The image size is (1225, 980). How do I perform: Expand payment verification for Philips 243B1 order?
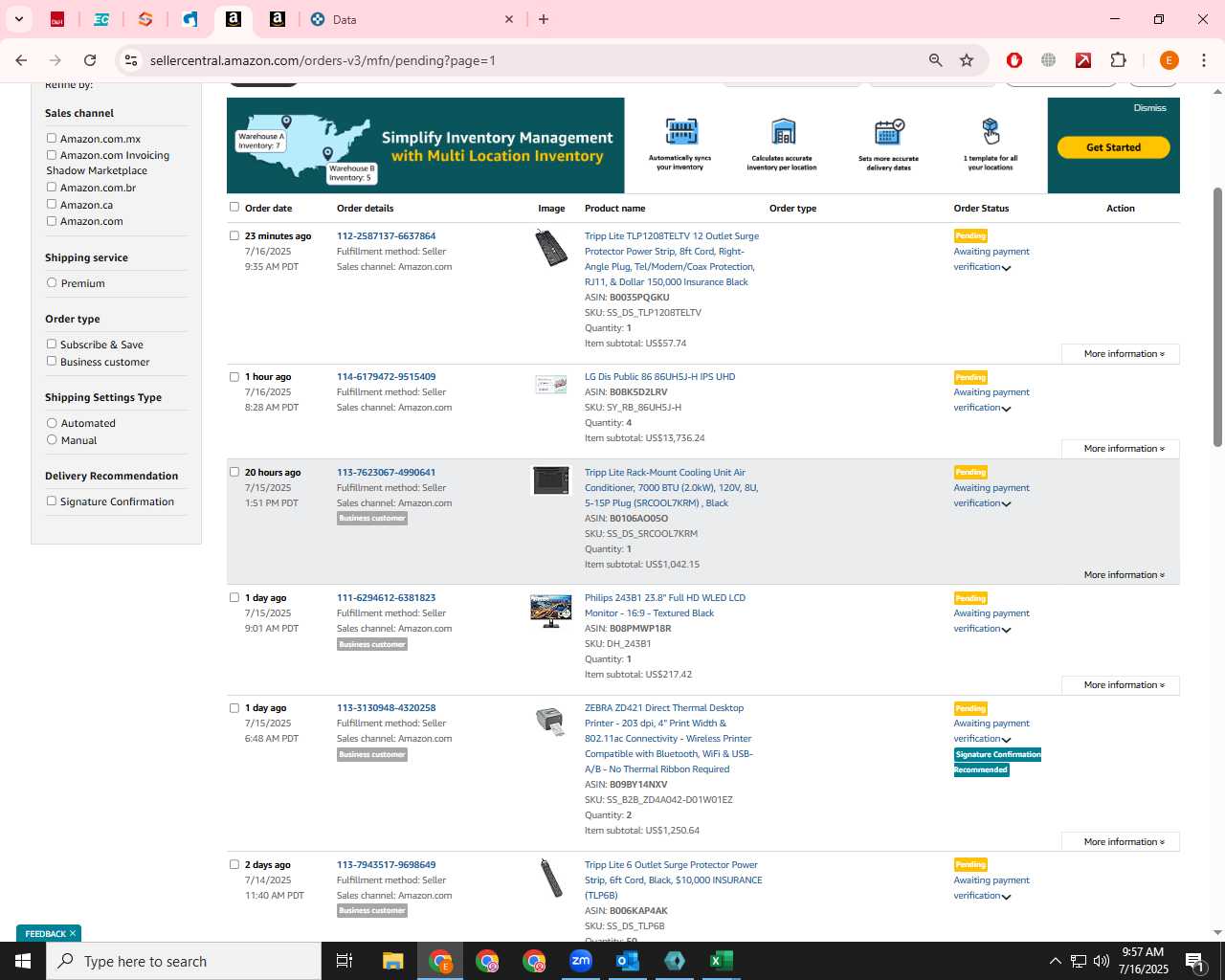tap(1006, 630)
